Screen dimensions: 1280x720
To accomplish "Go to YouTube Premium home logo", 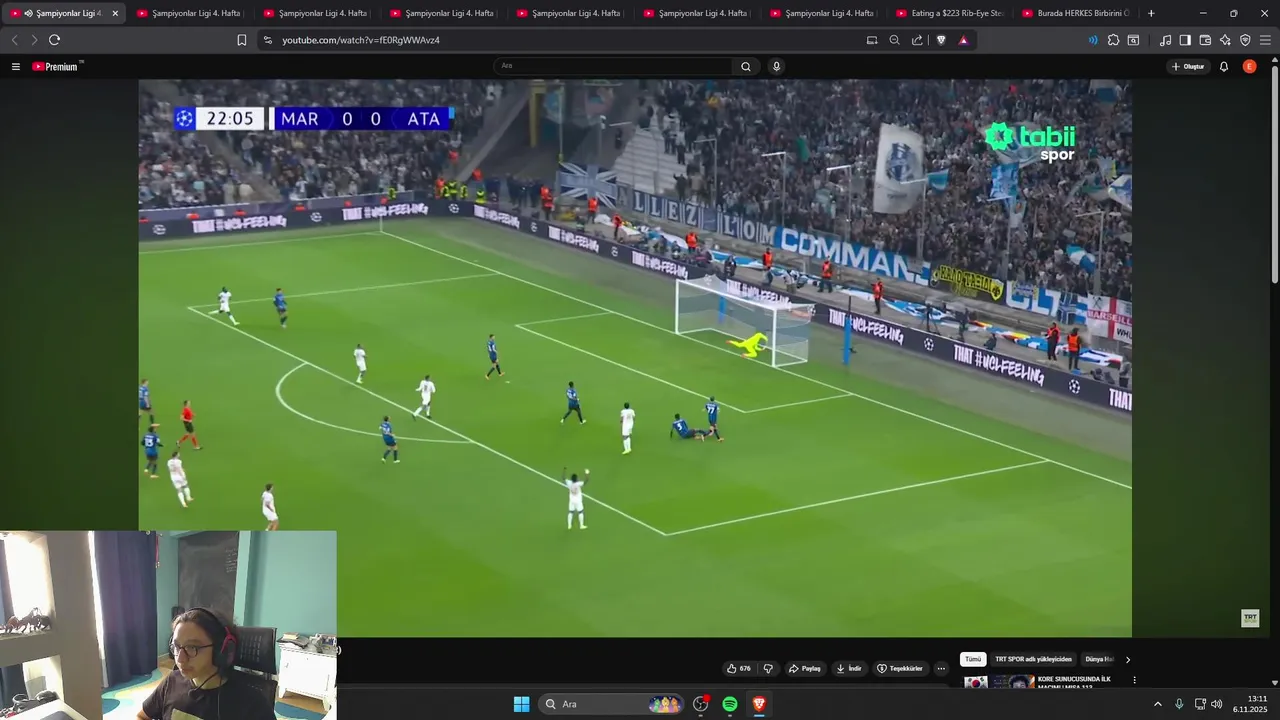I will click(x=56, y=66).
